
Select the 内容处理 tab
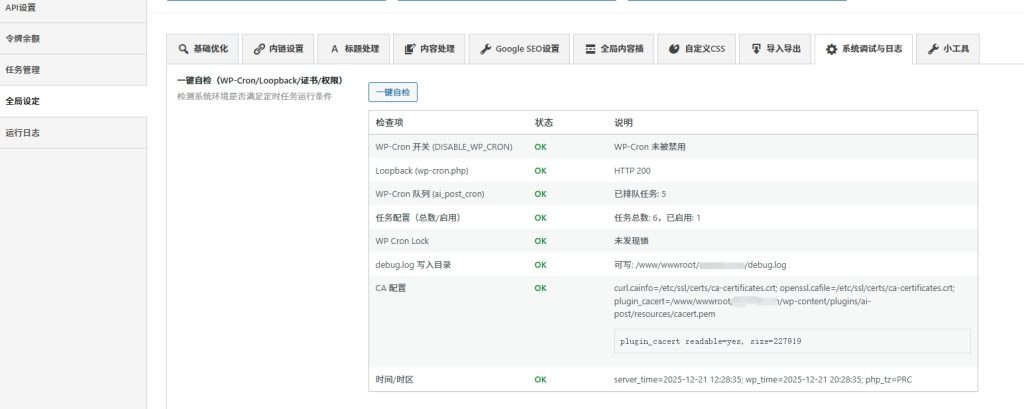(x=429, y=49)
